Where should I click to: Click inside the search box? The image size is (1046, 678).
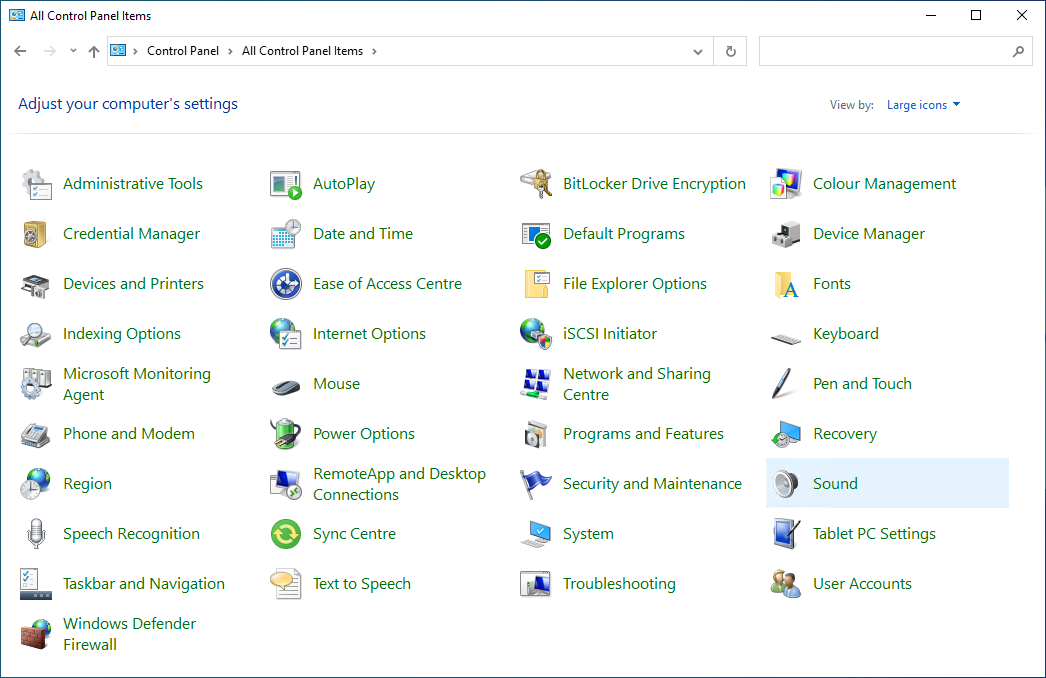(890, 51)
